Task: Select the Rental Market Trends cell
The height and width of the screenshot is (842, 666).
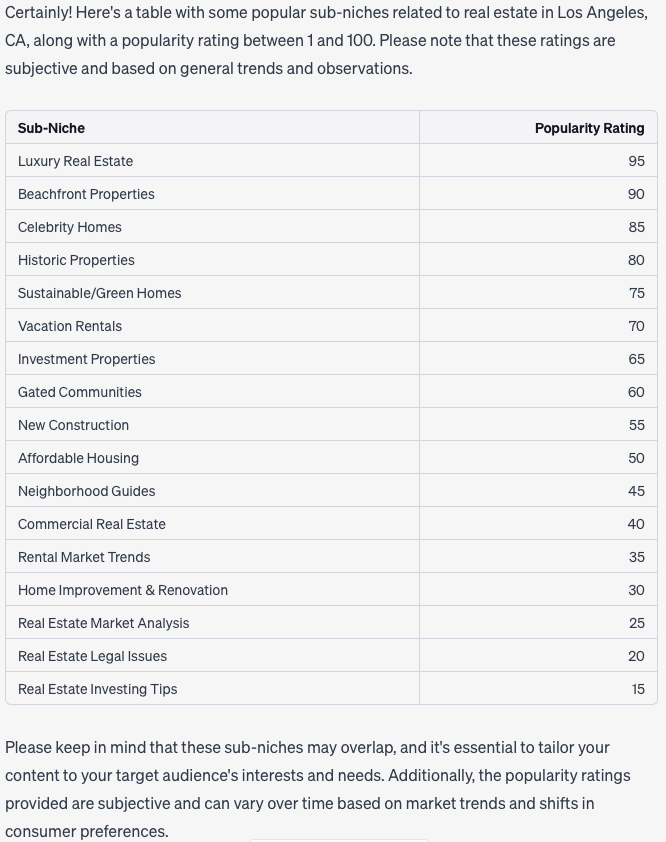Action: [x=84, y=557]
